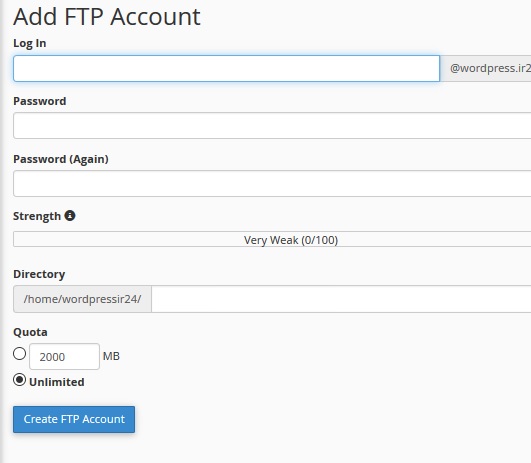Click the /home/wordpressir24/ directory prefix

pos(82,299)
